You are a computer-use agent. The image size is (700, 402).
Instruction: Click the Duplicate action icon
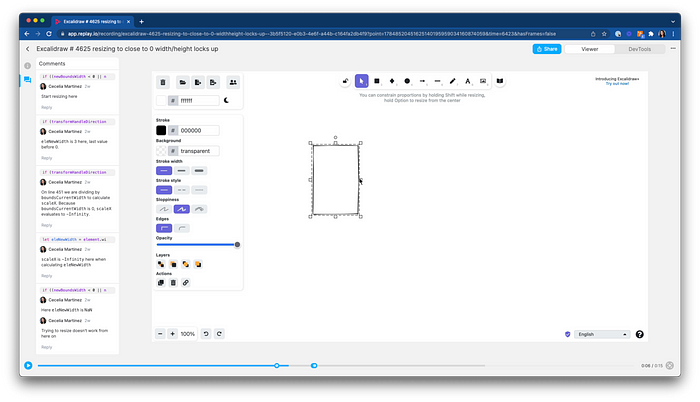(161, 283)
